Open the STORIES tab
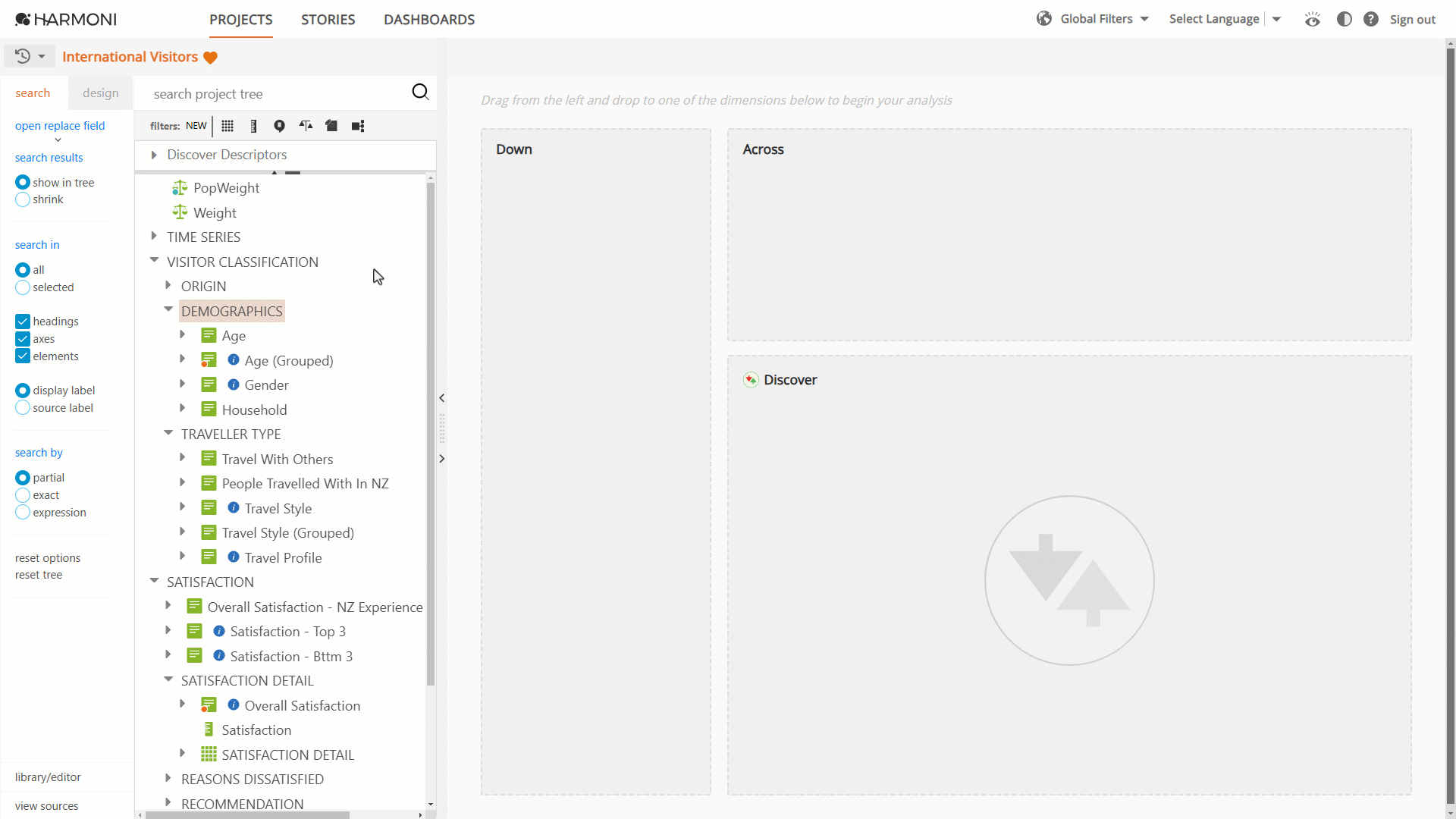 tap(328, 20)
